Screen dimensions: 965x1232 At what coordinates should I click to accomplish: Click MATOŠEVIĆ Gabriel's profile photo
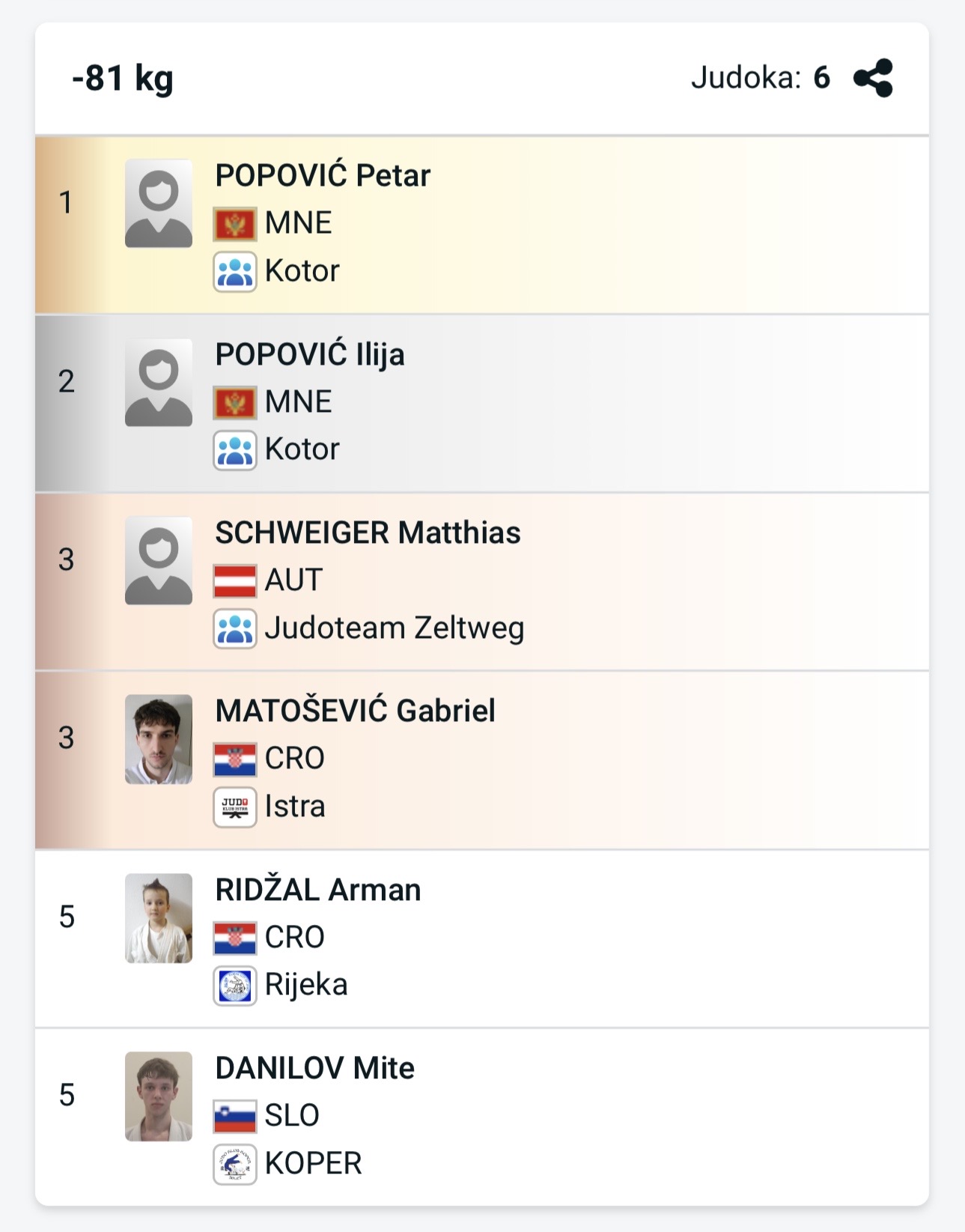(159, 739)
